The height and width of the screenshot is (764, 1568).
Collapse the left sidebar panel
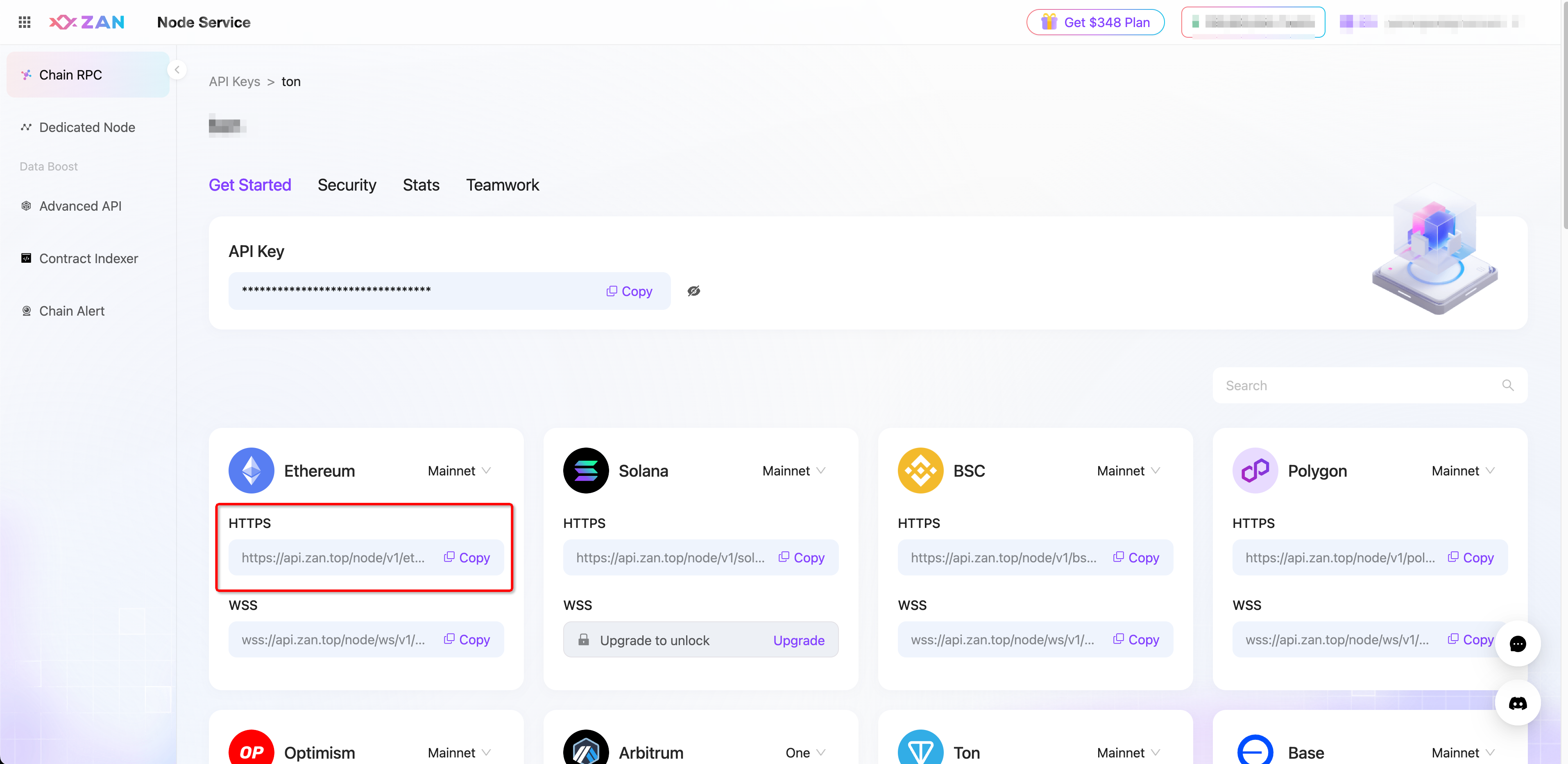tap(177, 69)
